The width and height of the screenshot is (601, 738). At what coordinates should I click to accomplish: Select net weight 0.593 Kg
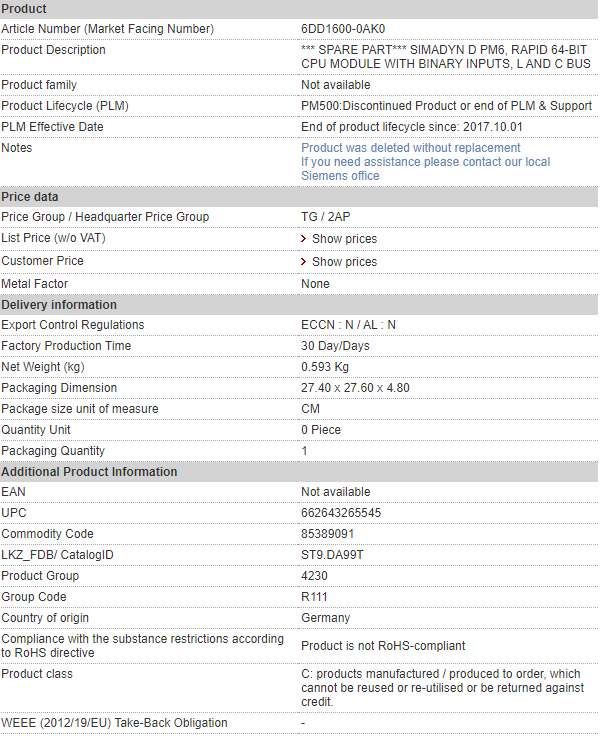[x=325, y=367]
